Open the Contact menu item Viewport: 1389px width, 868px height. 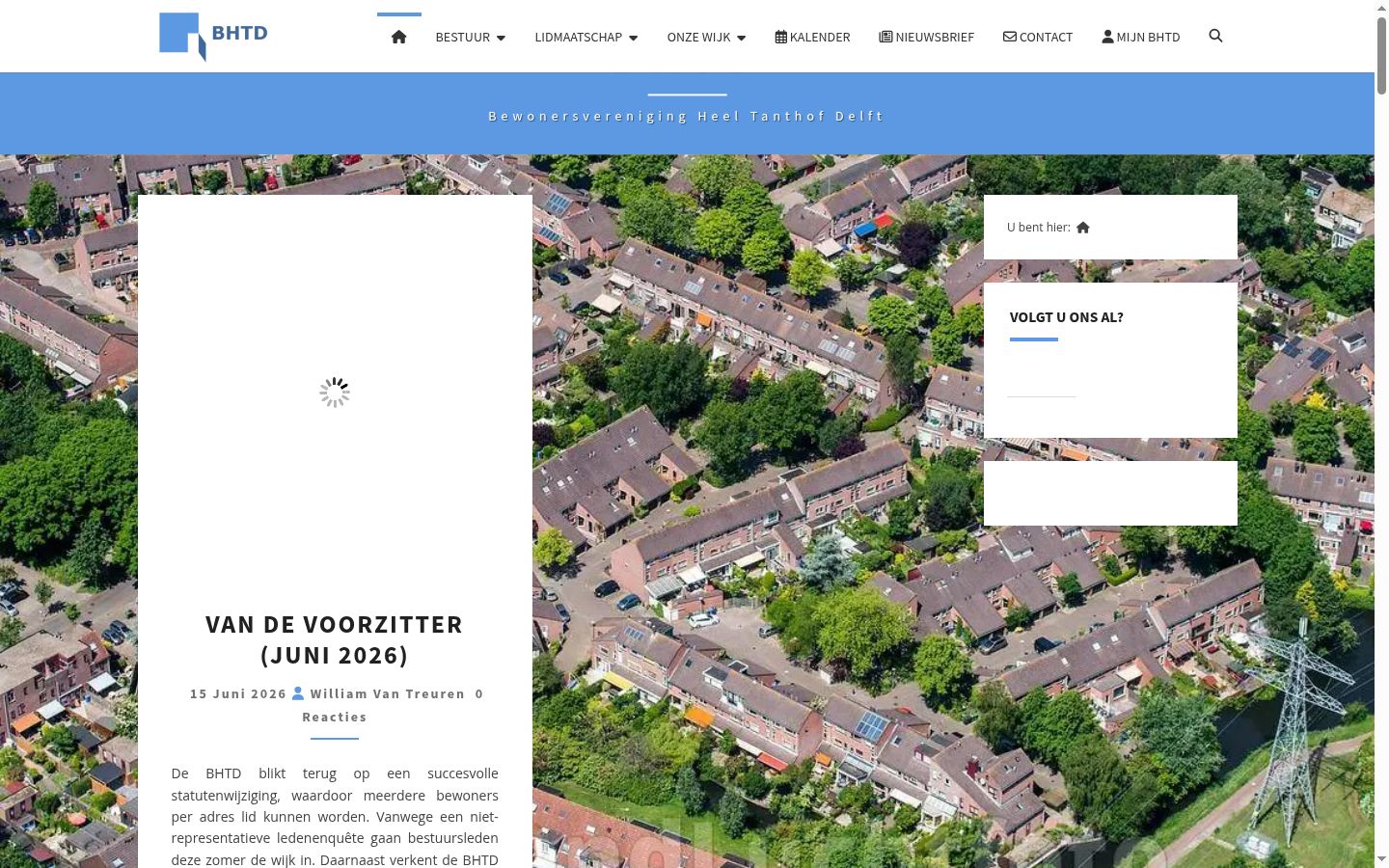1038,37
